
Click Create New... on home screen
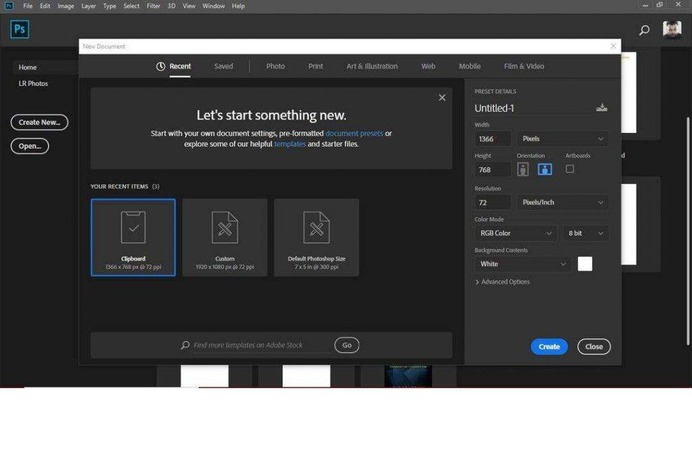click(x=39, y=122)
